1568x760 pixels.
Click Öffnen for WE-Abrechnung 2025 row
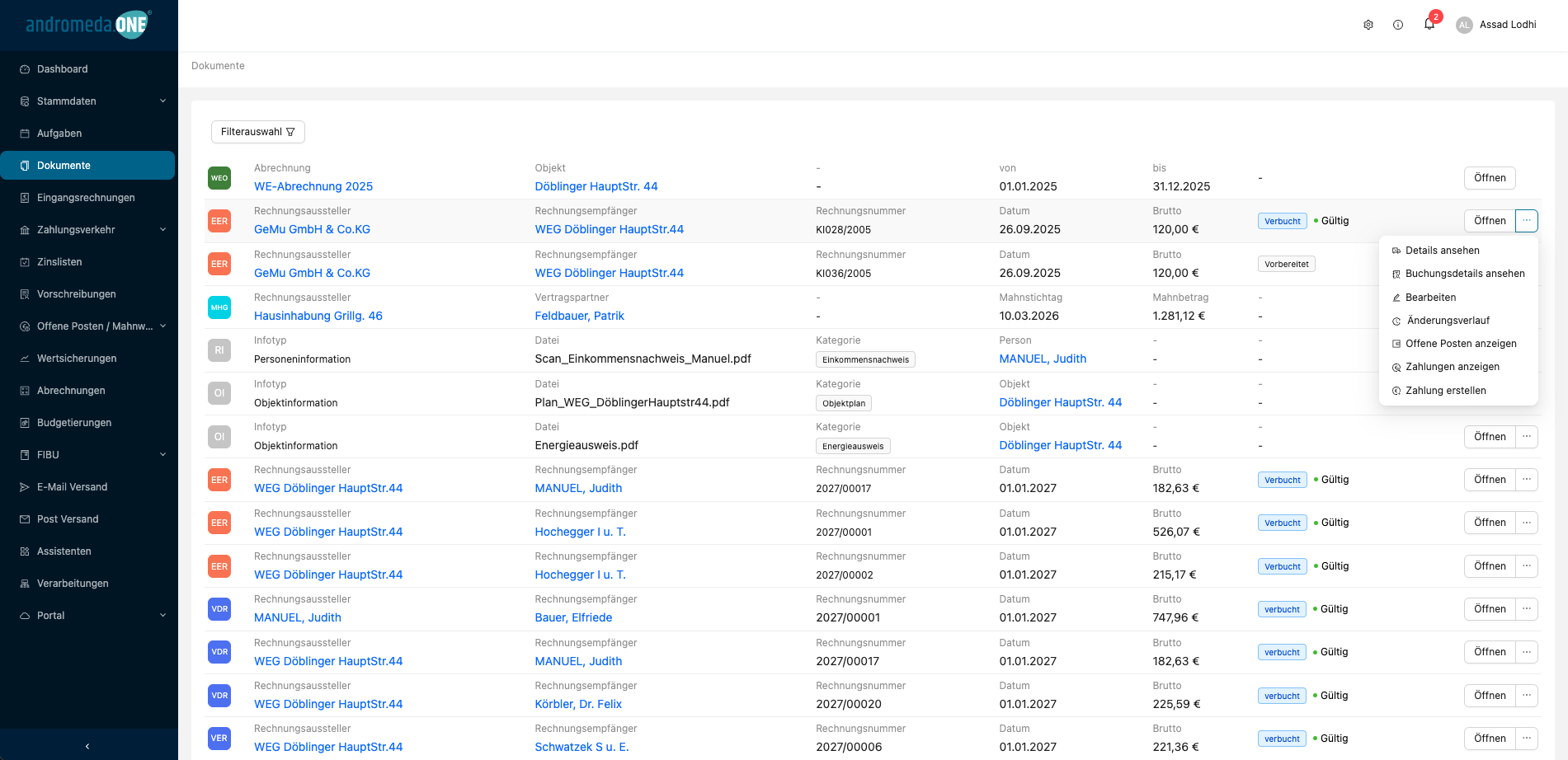click(x=1490, y=178)
